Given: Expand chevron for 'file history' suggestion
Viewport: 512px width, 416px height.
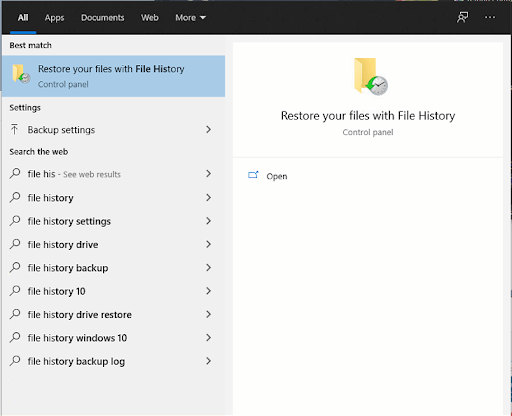Looking at the screenshot, I should coord(209,197).
